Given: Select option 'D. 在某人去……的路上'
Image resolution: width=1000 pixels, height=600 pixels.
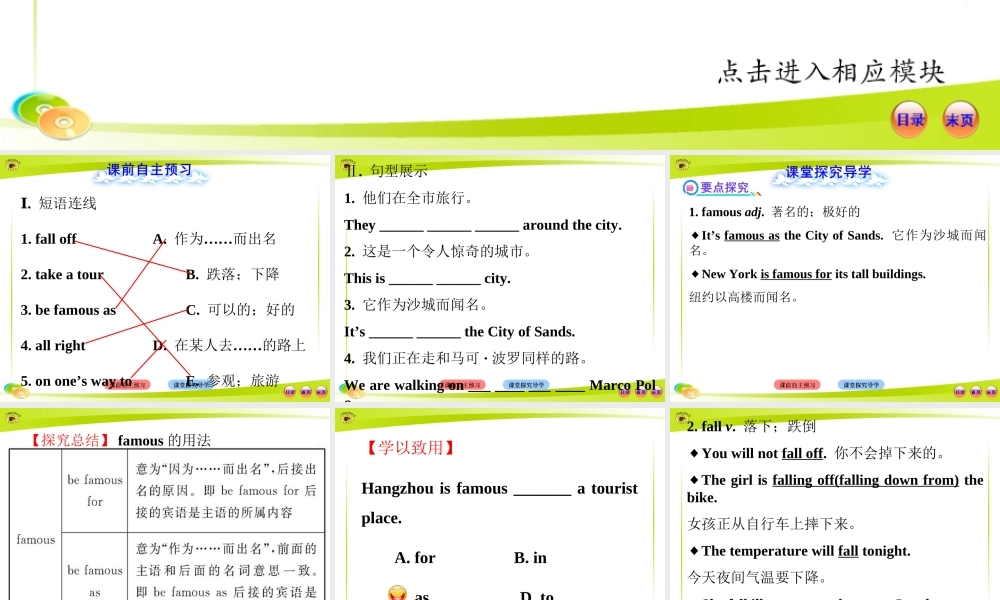Looking at the screenshot, I should pos(229,346).
